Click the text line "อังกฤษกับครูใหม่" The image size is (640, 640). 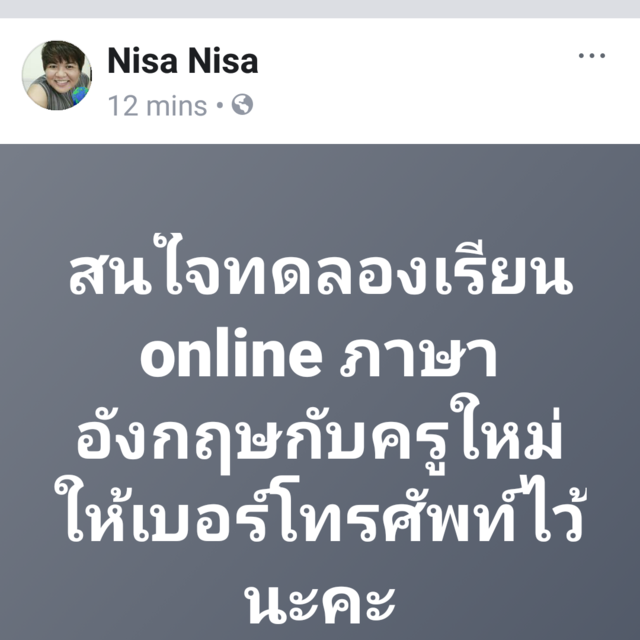tap(320, 436)
